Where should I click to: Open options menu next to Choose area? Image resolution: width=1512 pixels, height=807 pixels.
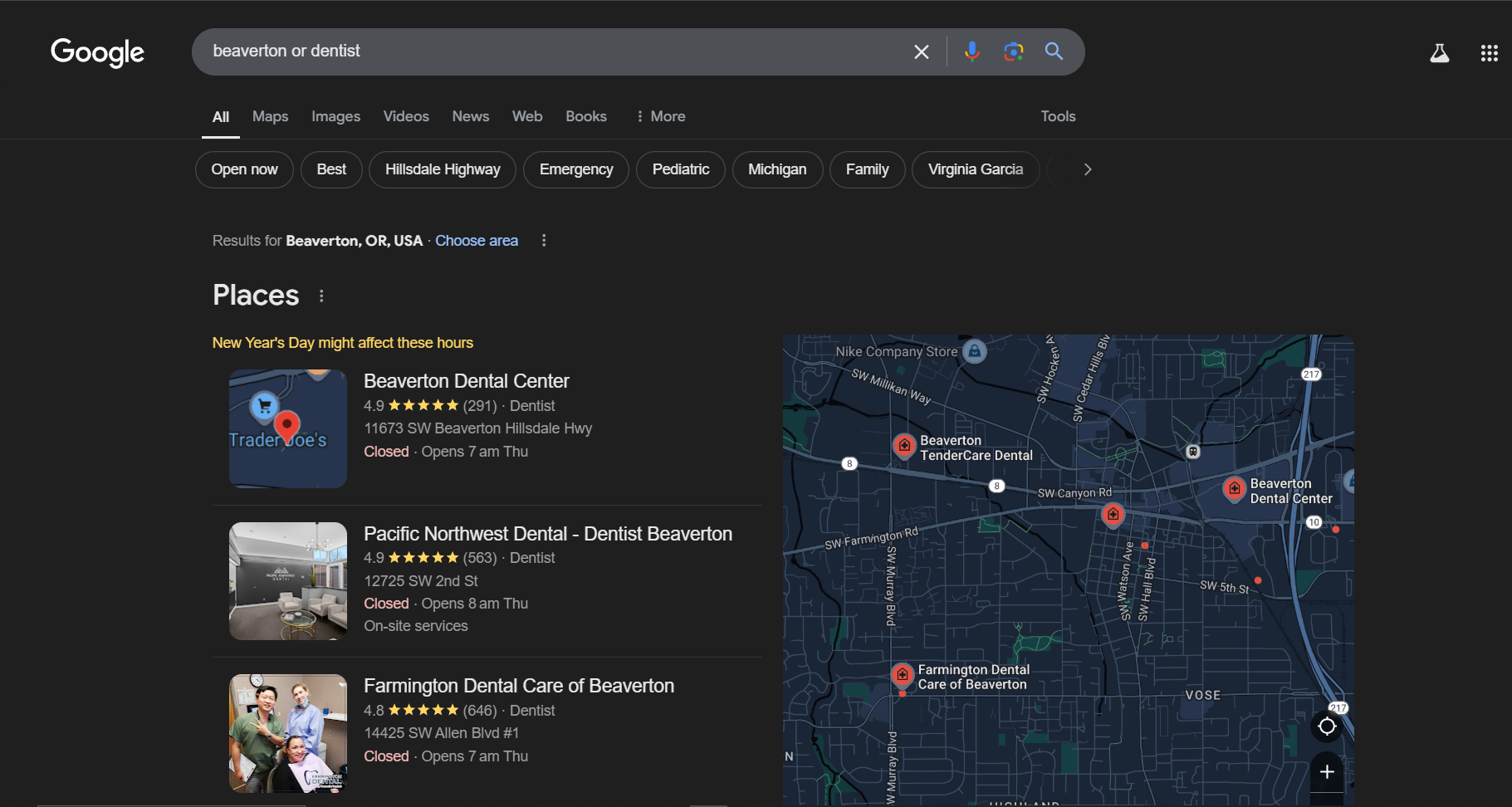tap(544, 241)
